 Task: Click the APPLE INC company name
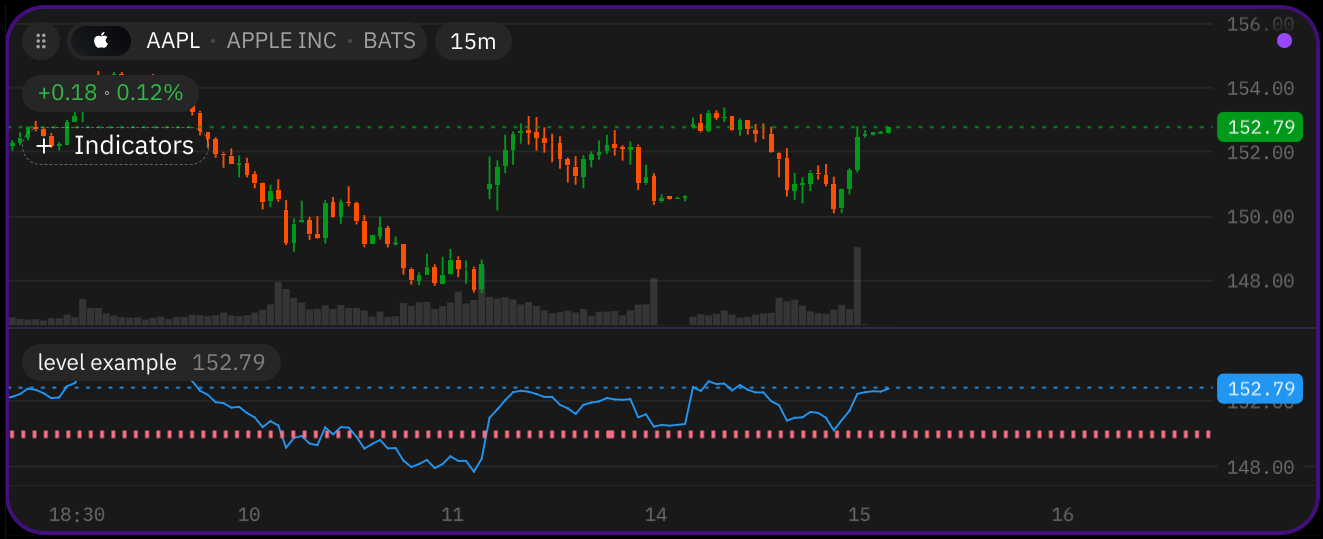282,41
